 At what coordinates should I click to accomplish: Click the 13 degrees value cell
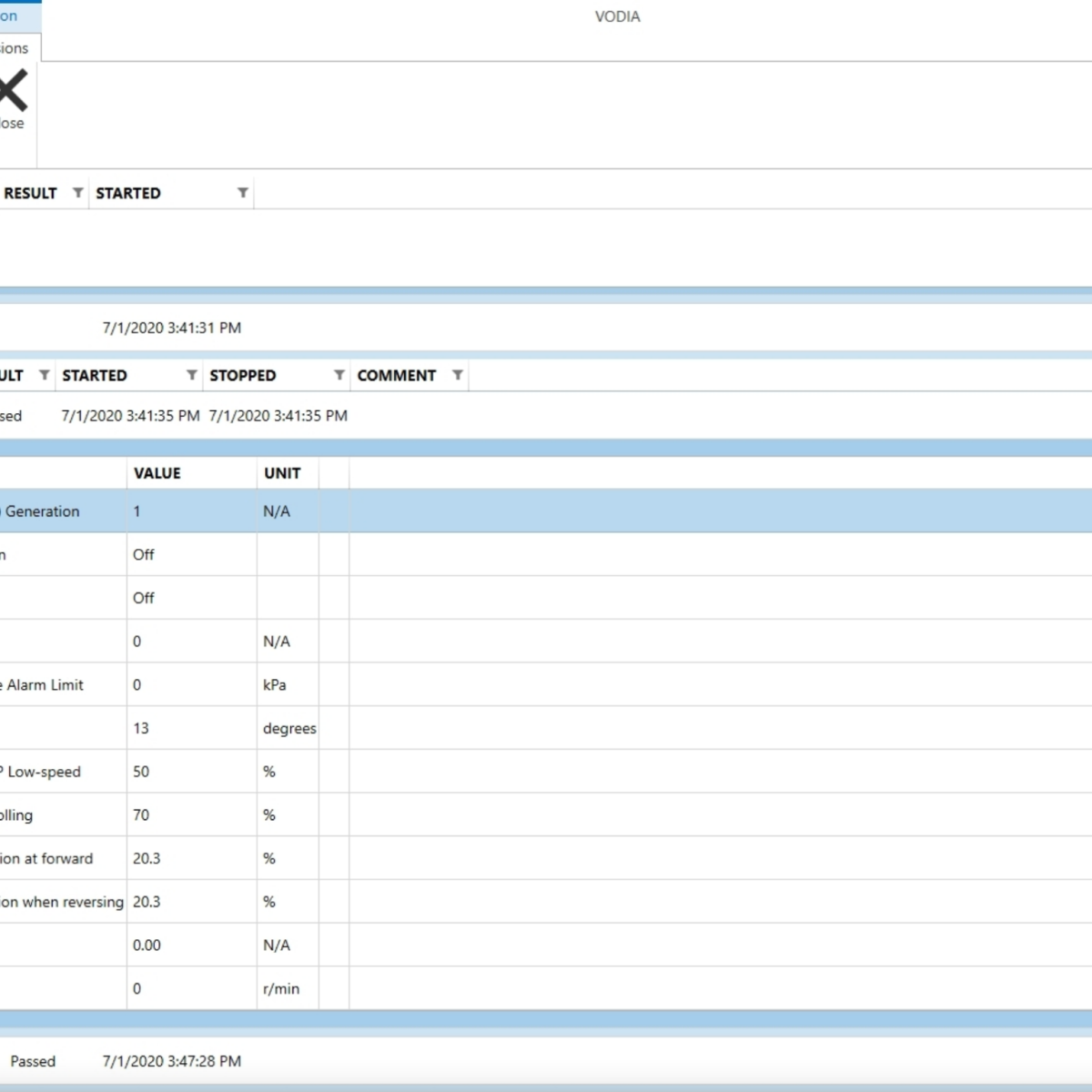[x=141, y=728]
